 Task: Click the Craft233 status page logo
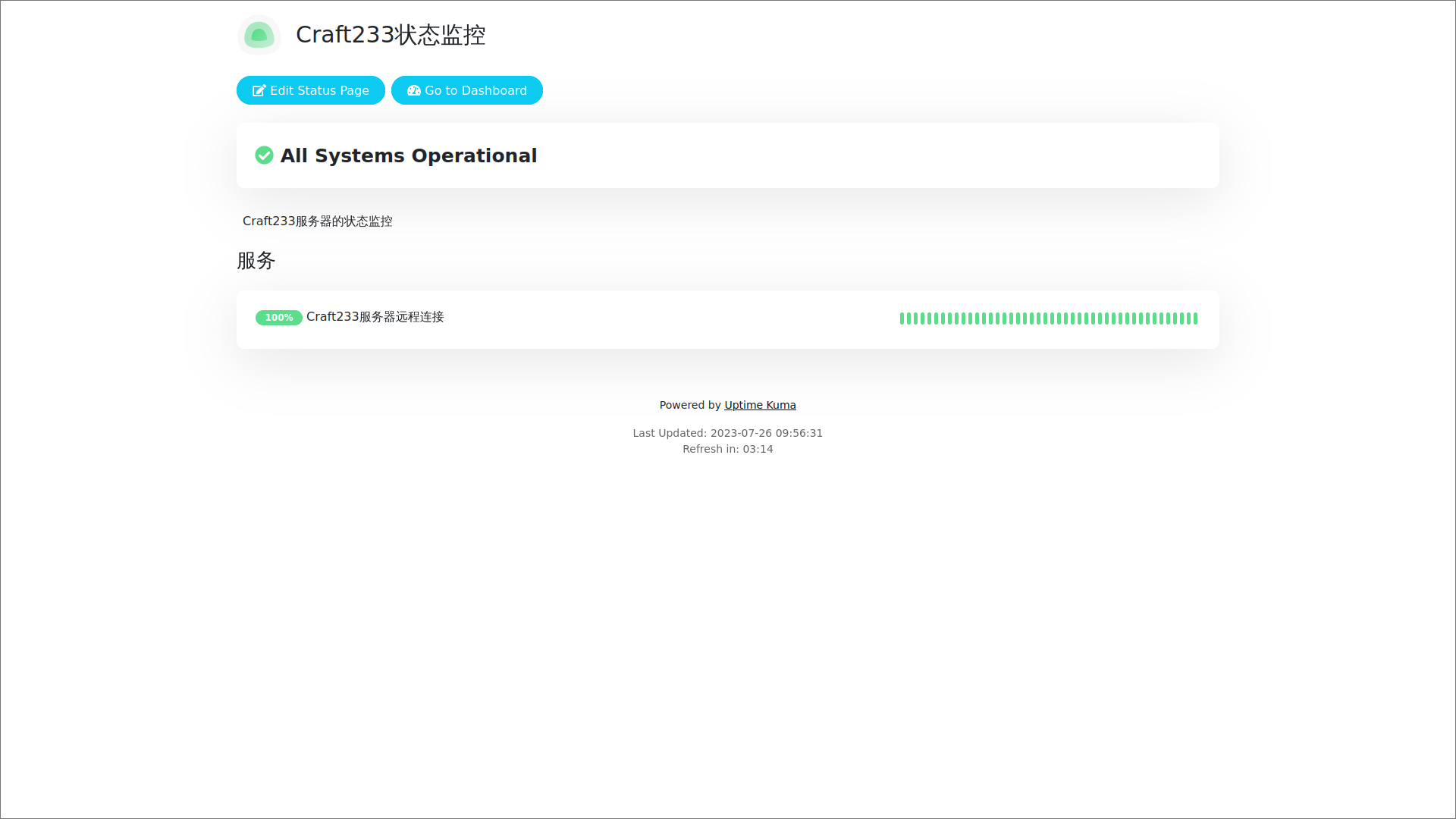pos(259,35)
